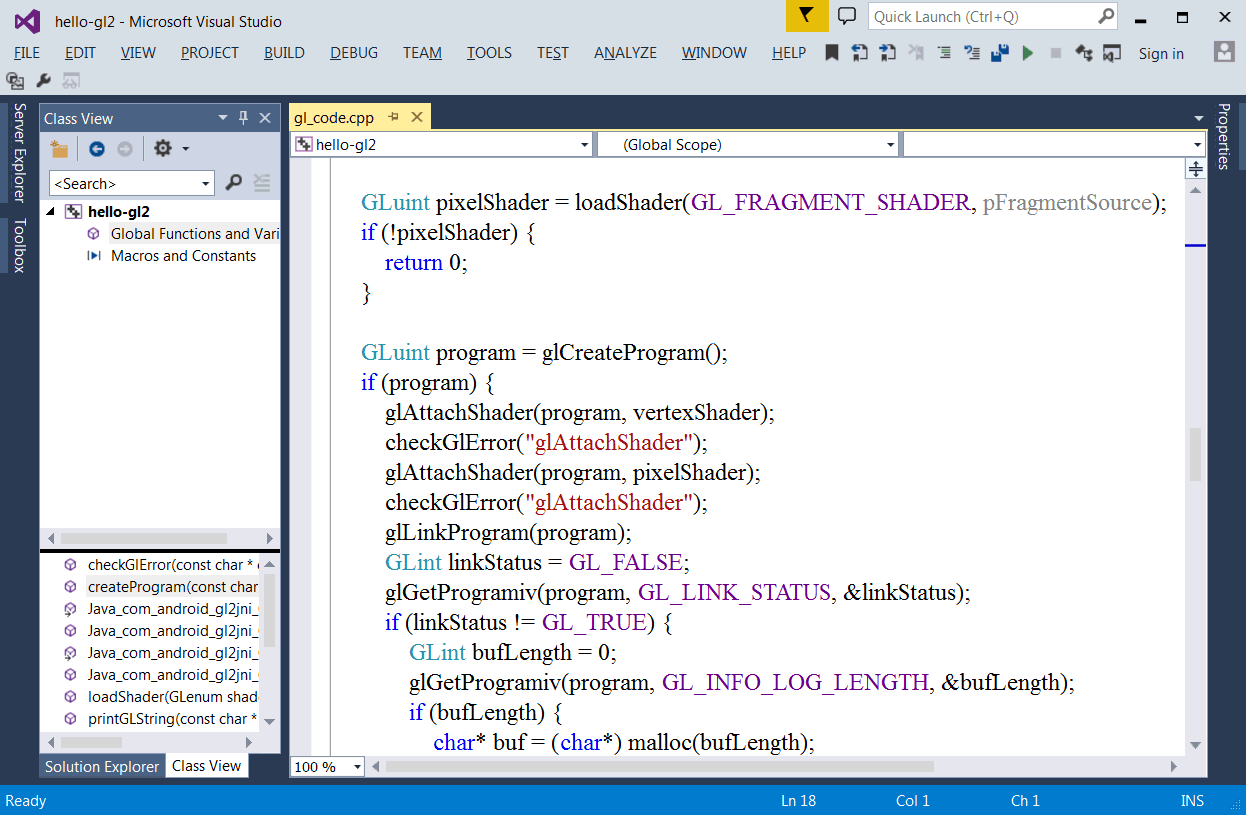Click the split editor handle above scrollbar
The image size is (1246, 815).
[x=1195, y=169]
